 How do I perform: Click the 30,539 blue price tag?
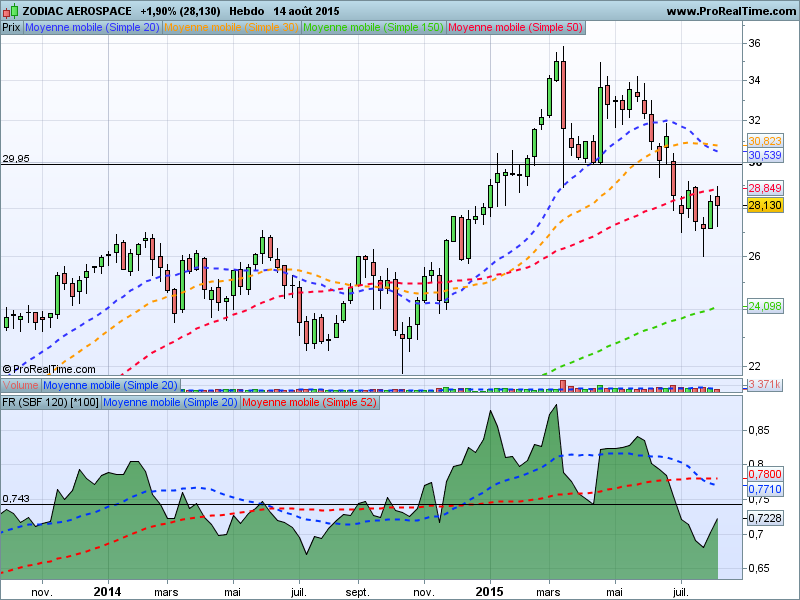click(x=765, y=155)
